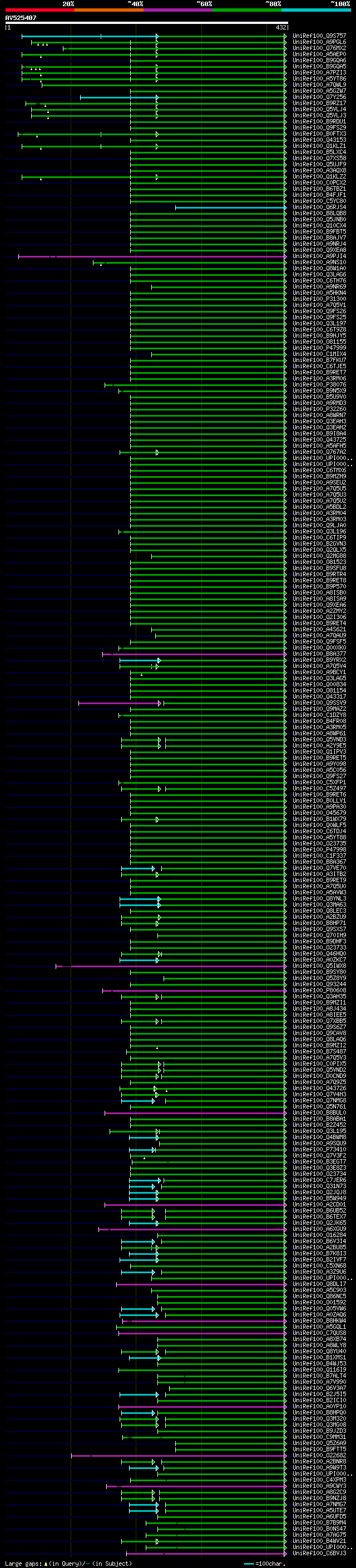356x1568 pixels.
Task: Select the UniRef100_Q5VND3 hit
Action: [x=319, y=740]
